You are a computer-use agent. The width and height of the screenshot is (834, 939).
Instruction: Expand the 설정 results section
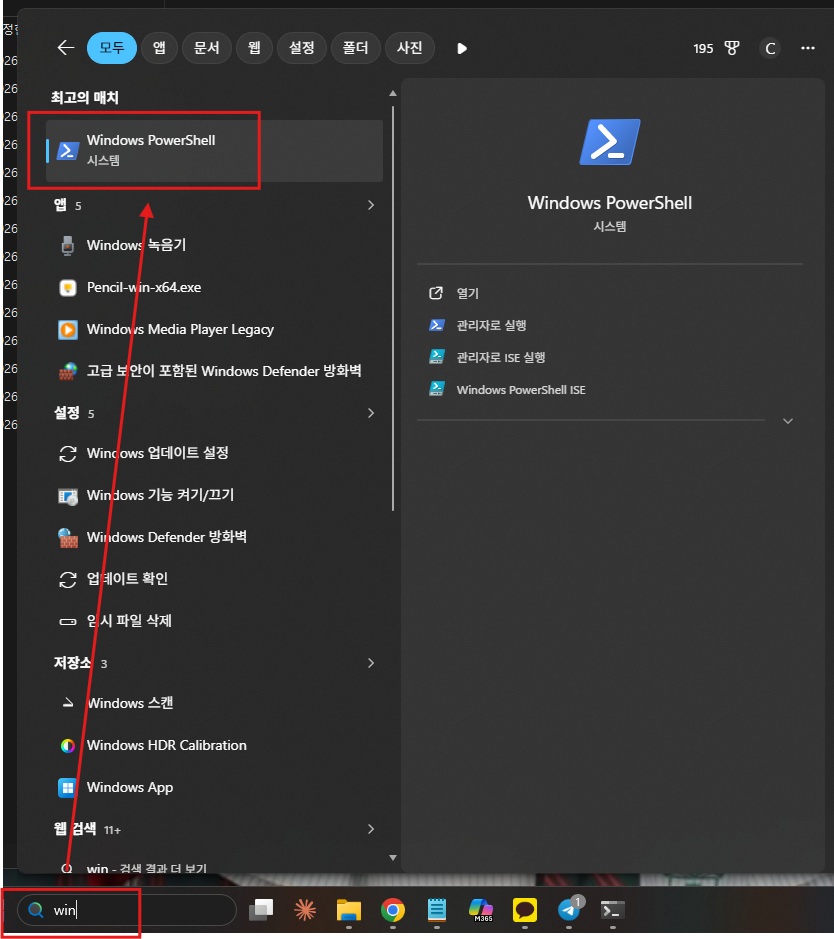371,413
